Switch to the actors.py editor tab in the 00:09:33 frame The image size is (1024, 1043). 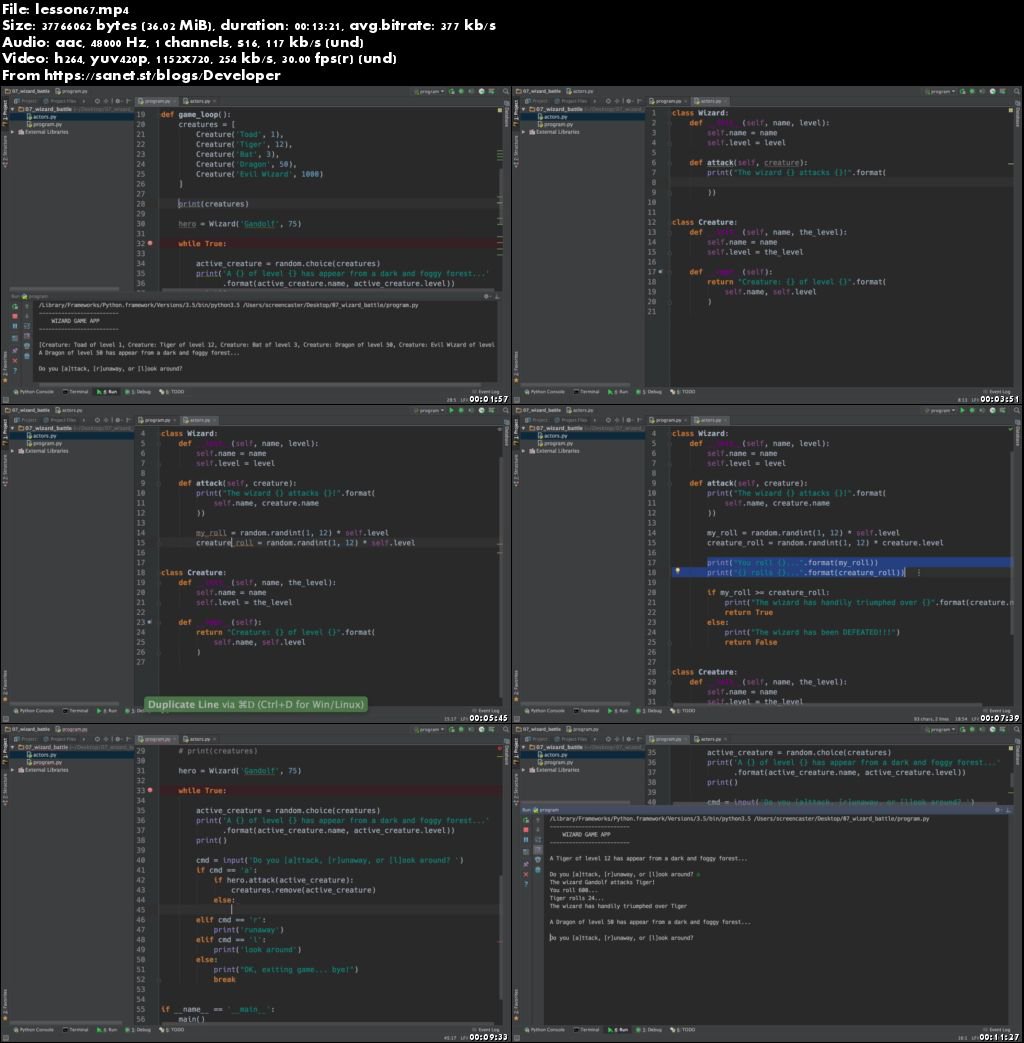200,739
